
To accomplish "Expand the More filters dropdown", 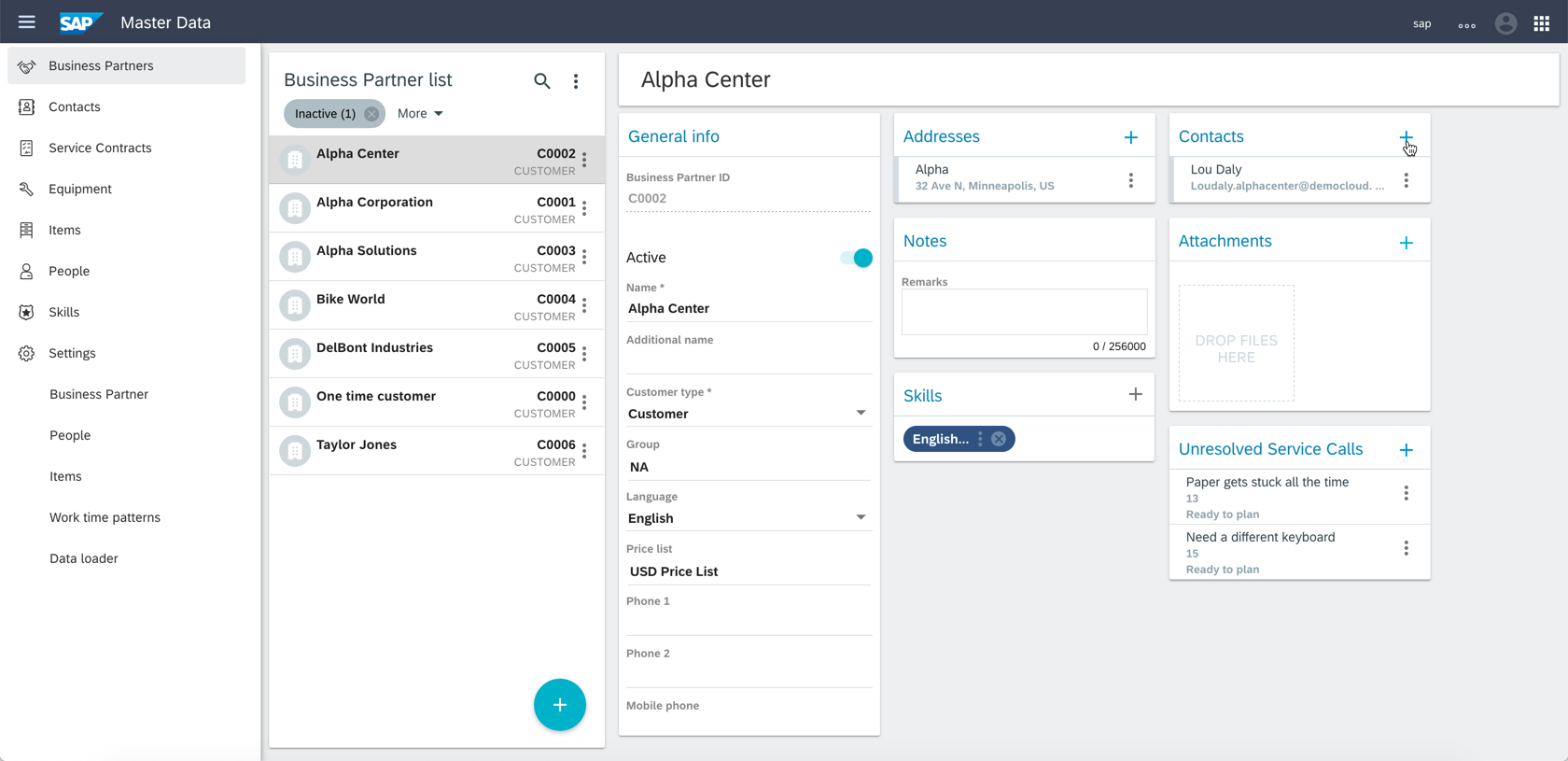I will coord(420,114).
